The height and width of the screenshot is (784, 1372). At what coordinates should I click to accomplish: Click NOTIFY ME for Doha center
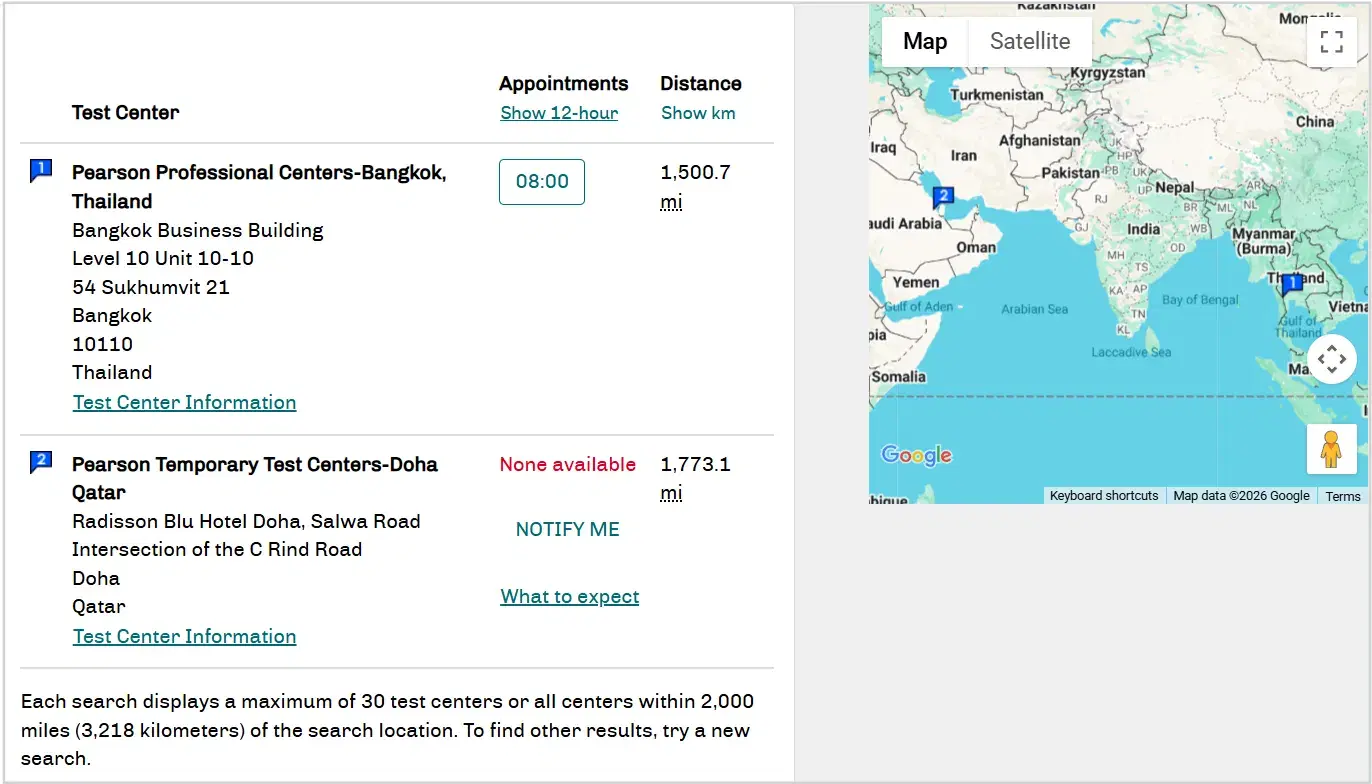[x=568, y=530]
